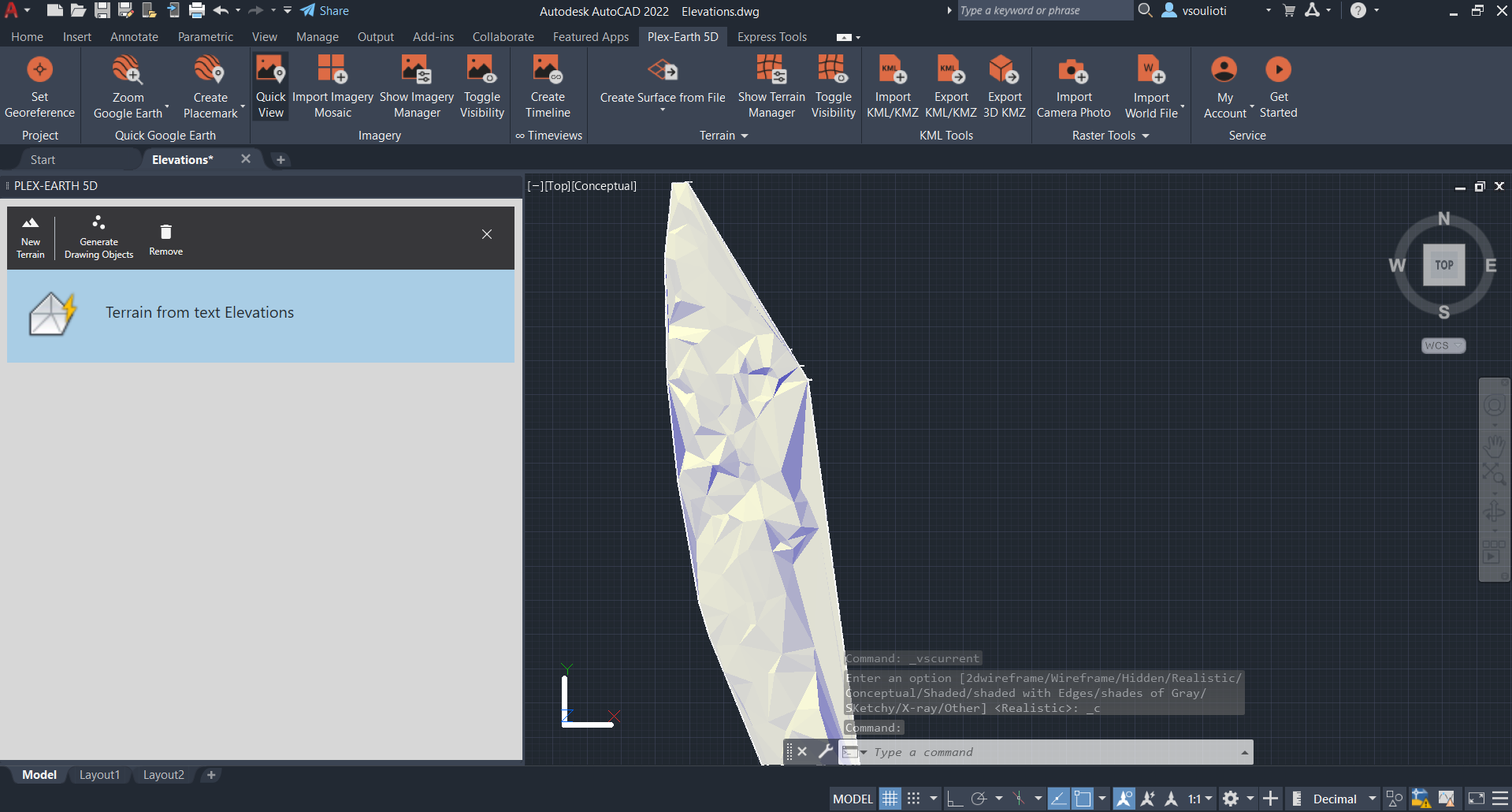Toggle terrain visibility in Terrain panel
This screenshot has width=1512, height=812.
point(833,87)
